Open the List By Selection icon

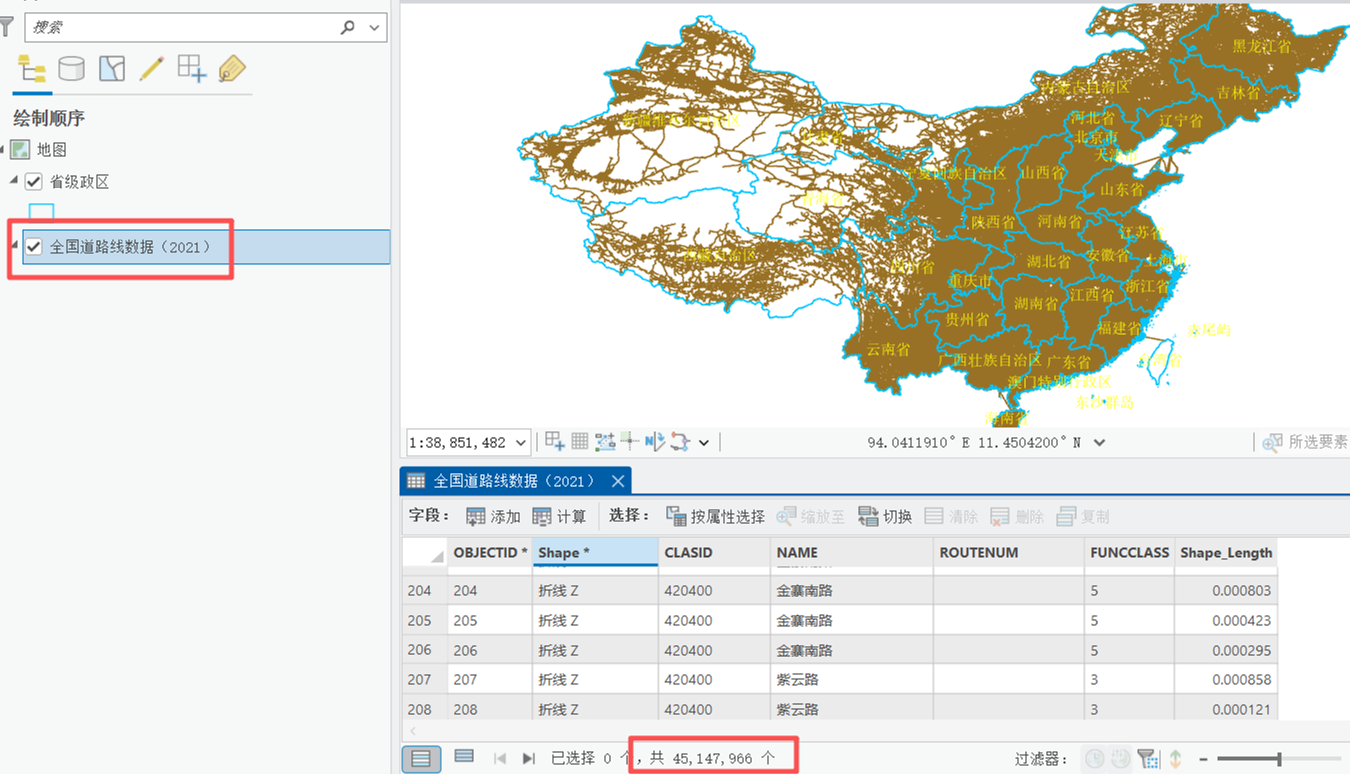112,68
